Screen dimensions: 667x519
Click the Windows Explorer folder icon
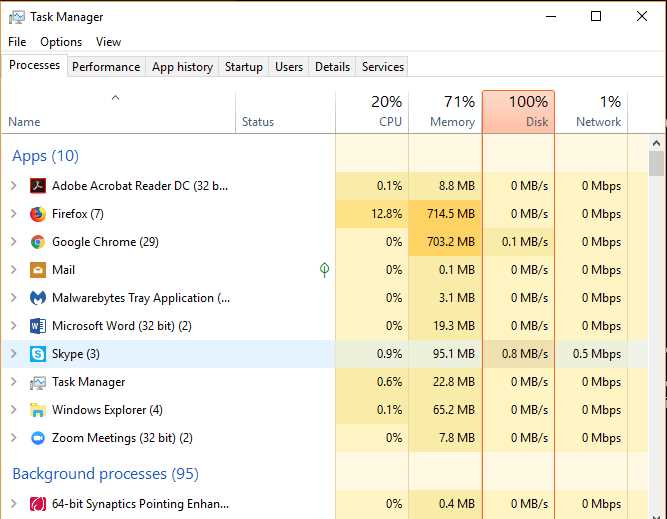pos(38,410)
